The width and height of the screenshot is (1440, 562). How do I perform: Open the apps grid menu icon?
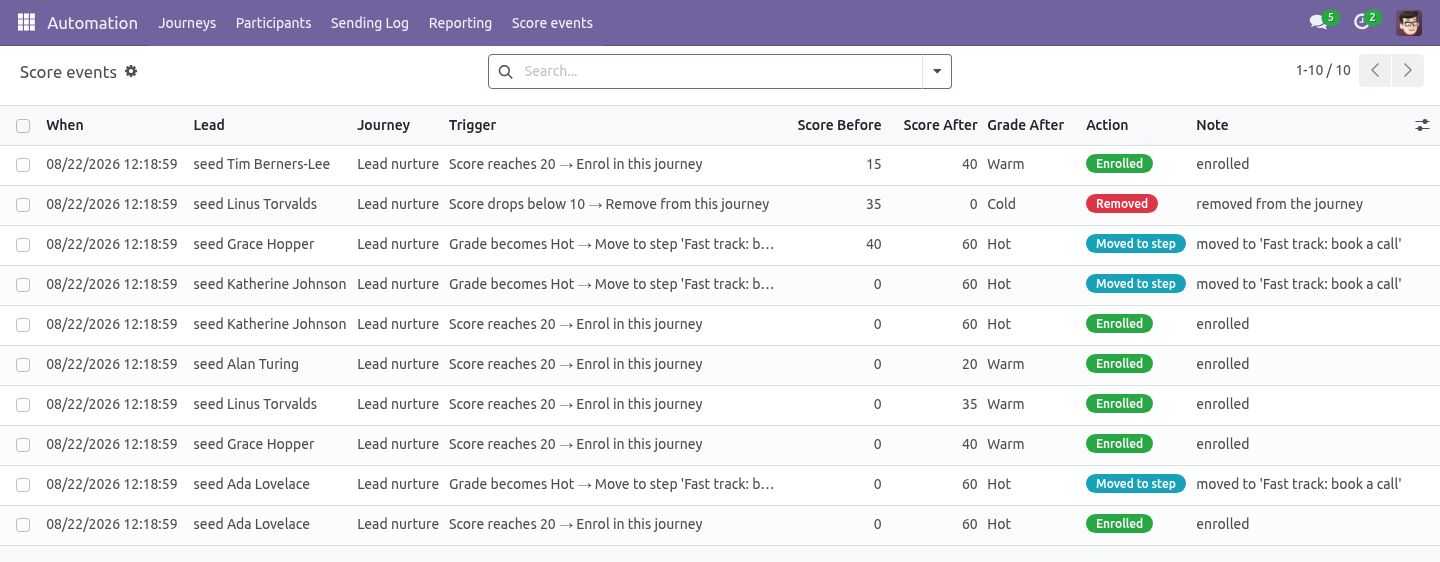[x=26, y=22]
